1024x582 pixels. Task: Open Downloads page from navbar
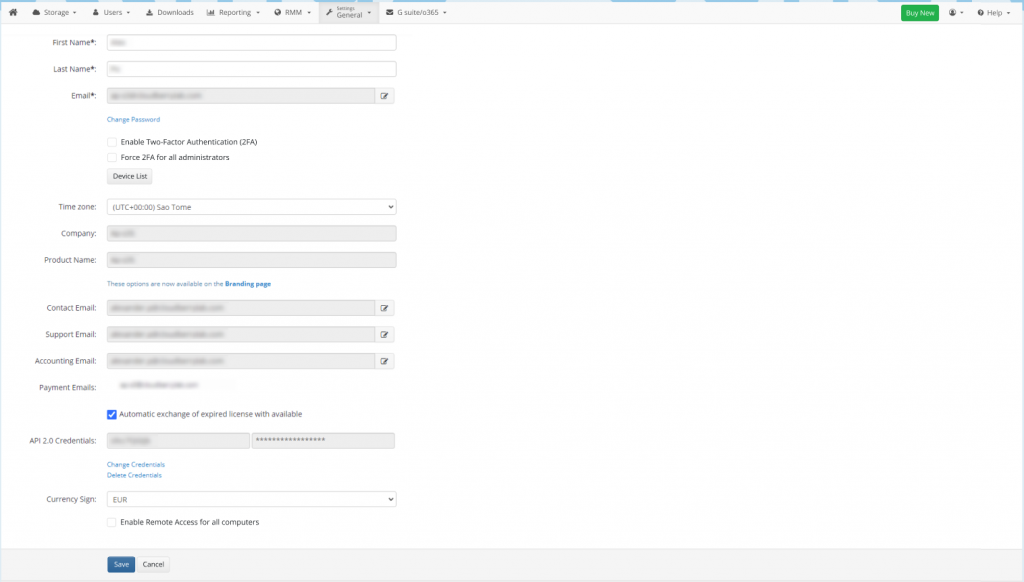pos(169,13)
